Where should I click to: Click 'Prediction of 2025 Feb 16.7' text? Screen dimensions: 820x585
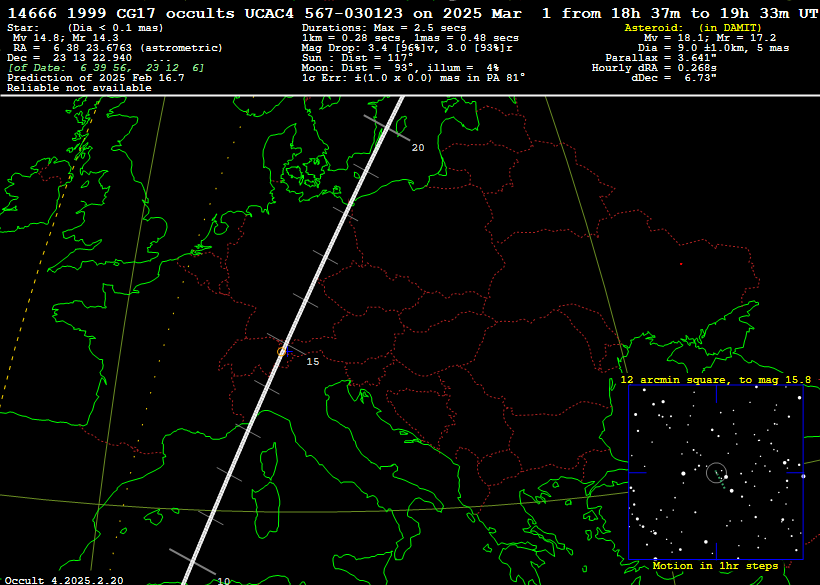click(96, 78)
